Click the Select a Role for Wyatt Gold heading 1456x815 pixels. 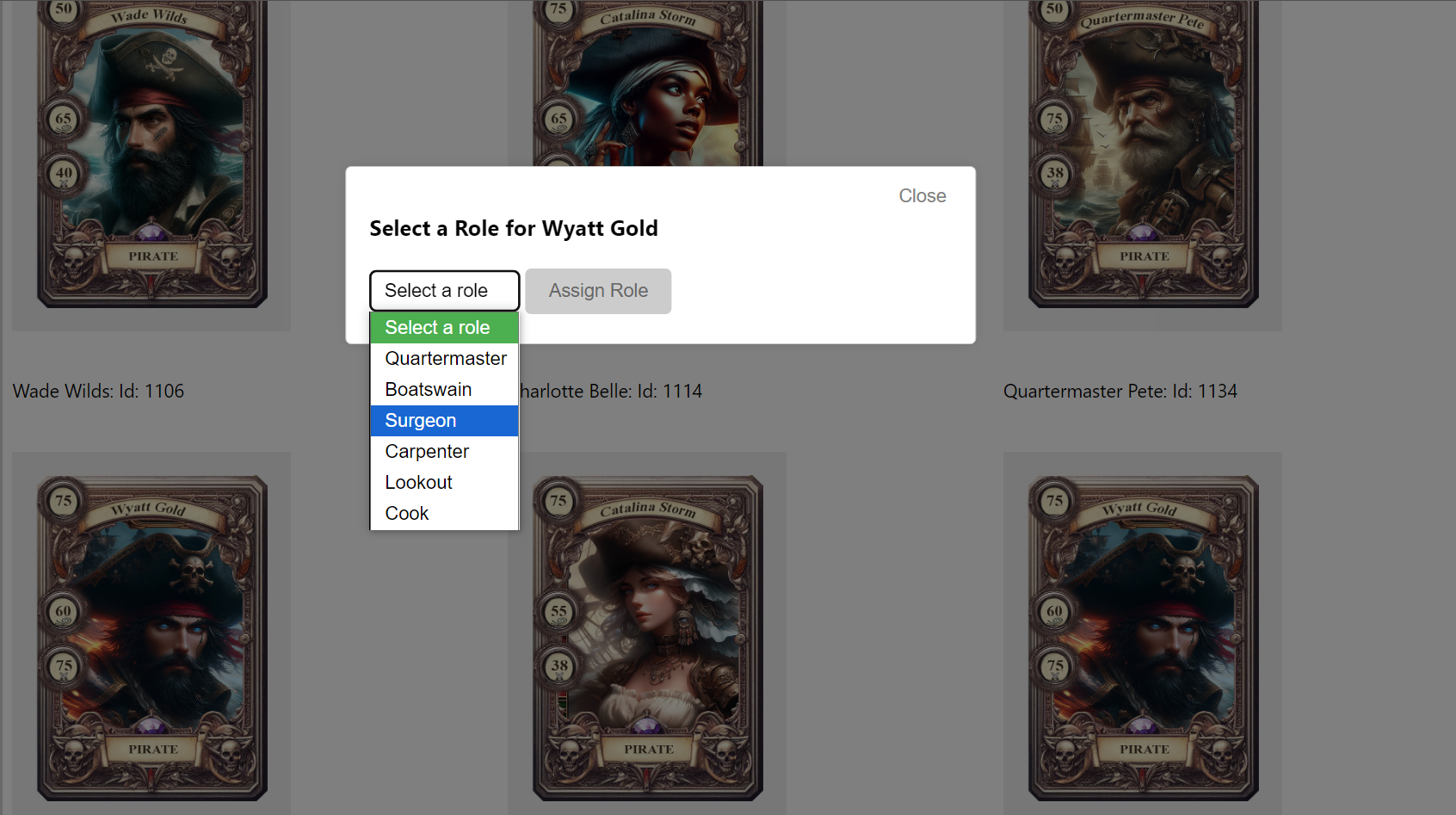[514, 229]
